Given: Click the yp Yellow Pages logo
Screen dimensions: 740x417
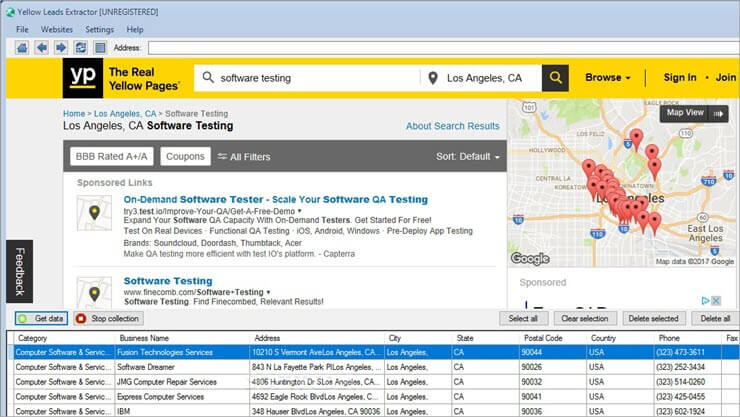Looking at the screenshot, I should (83, 78).
